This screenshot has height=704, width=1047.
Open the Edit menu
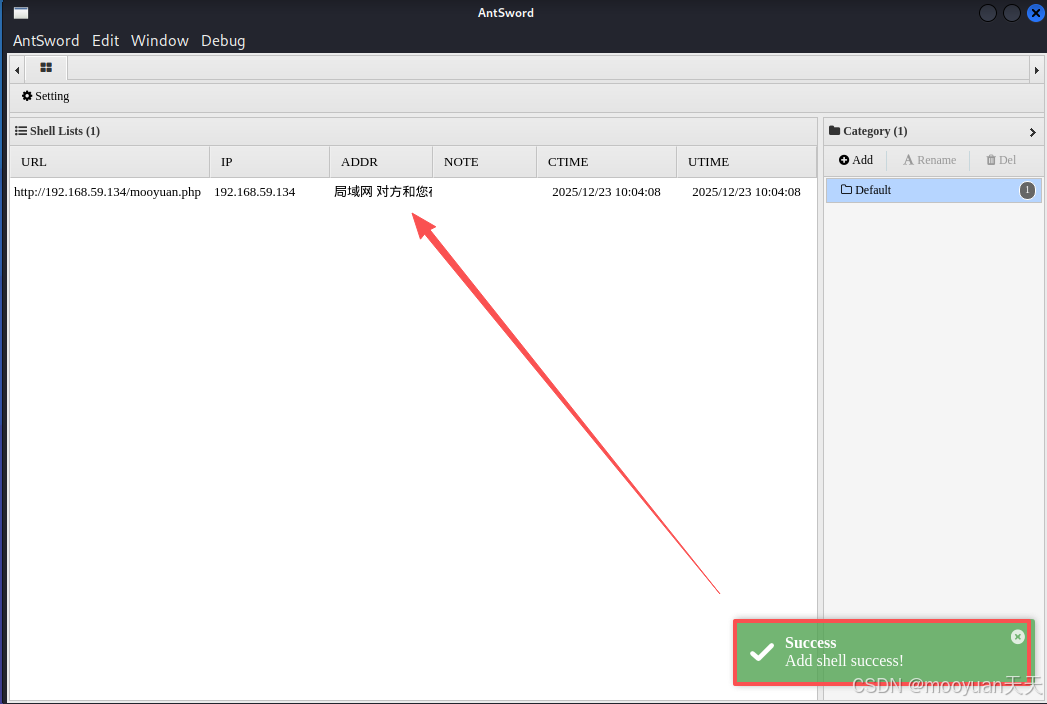pos(106,41)
